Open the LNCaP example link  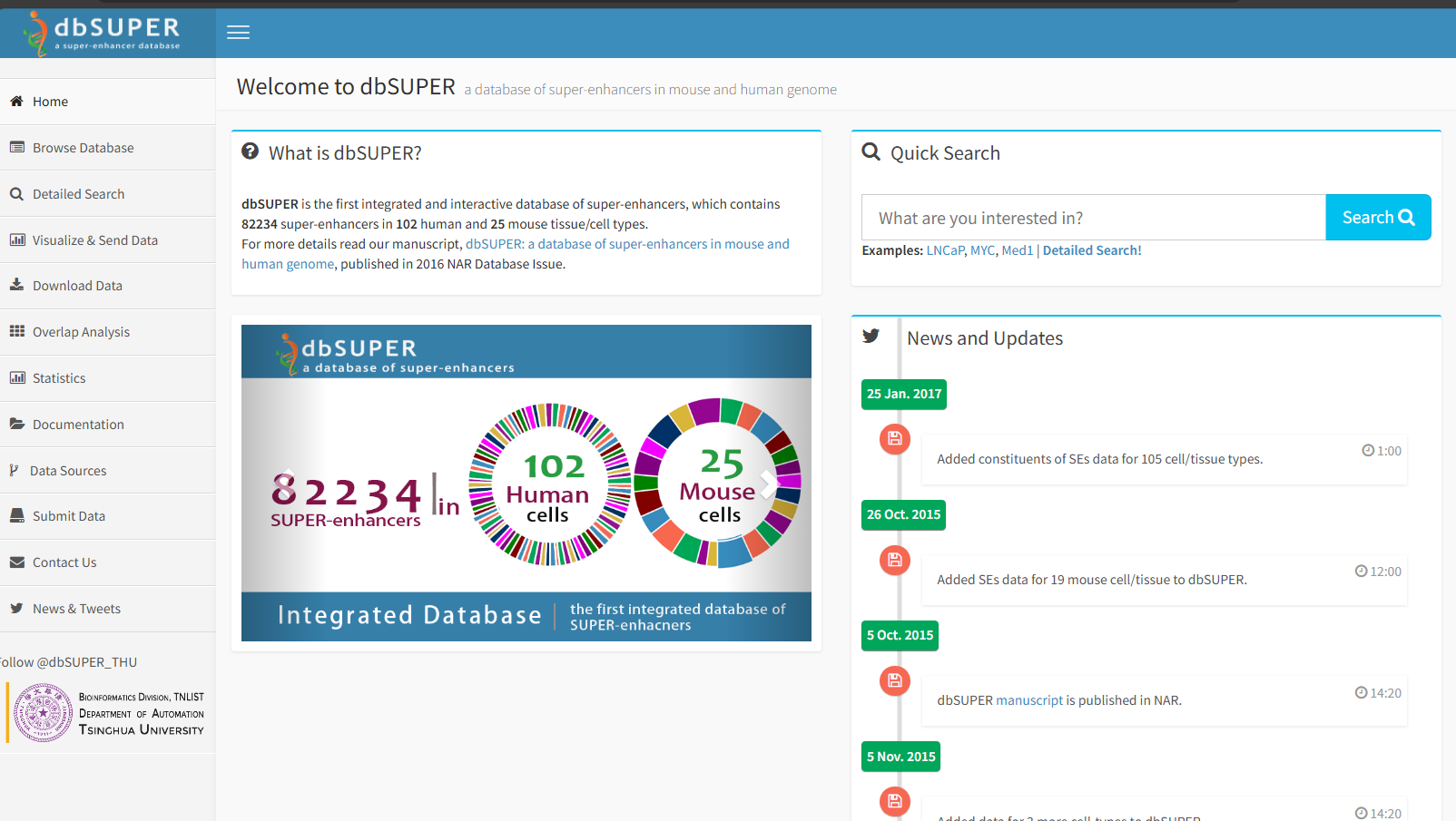(x=945, y=250)
